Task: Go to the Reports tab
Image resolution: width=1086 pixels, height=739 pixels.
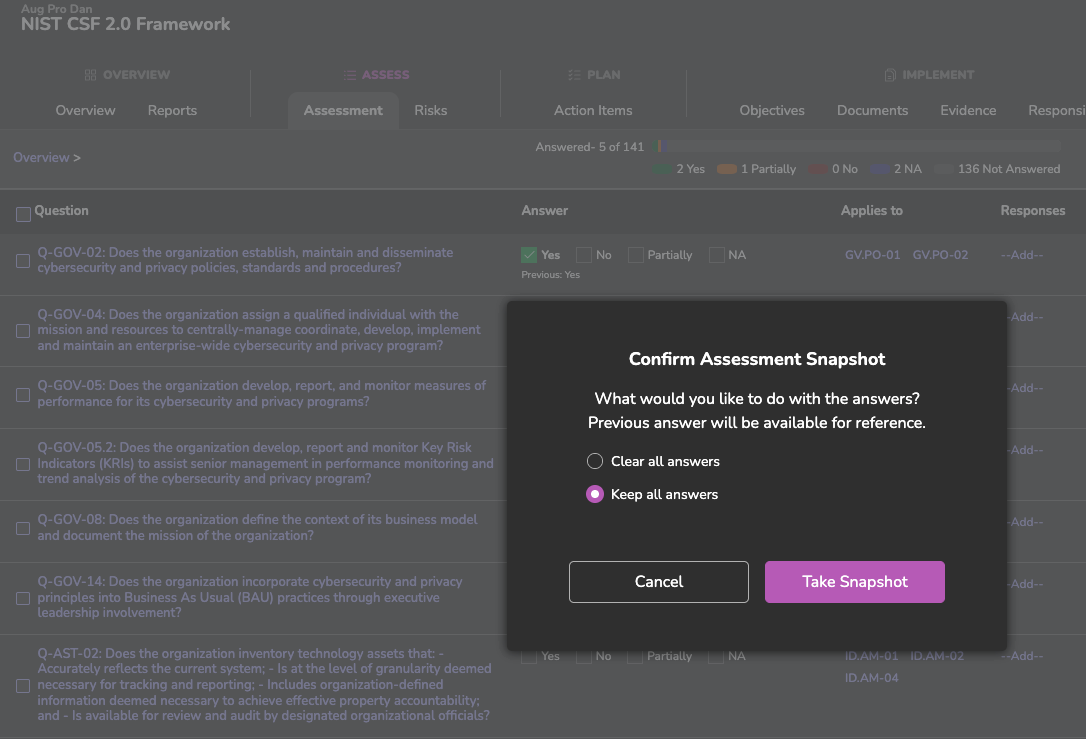Action: coord(172,110)
